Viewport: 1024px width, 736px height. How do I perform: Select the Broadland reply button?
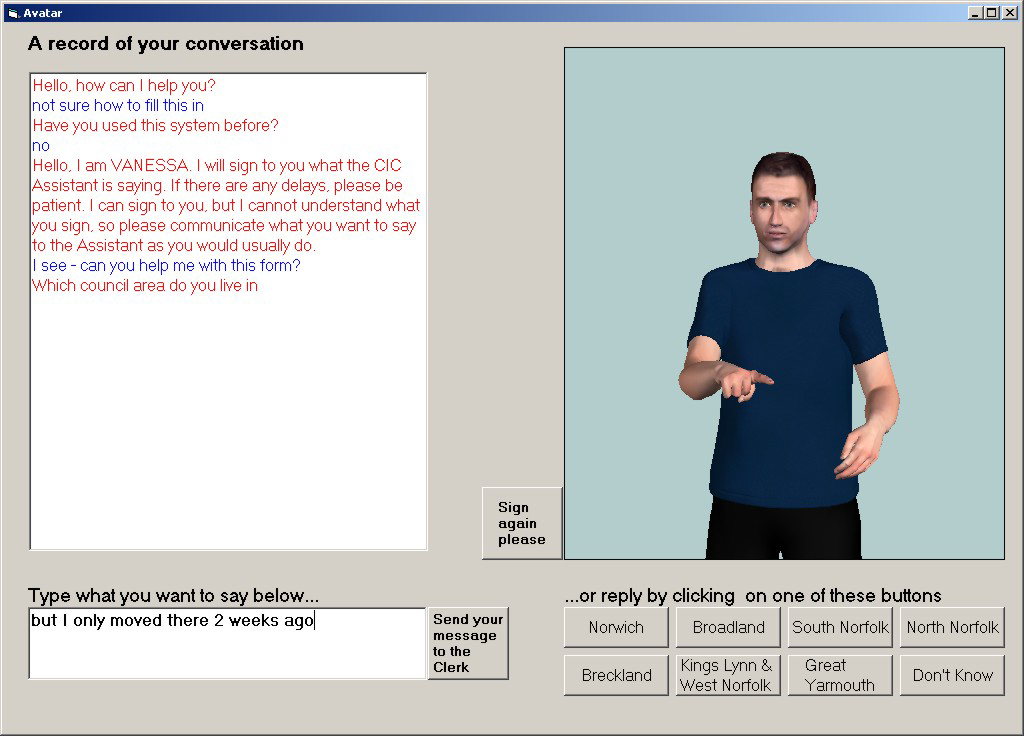click(728, 627)
